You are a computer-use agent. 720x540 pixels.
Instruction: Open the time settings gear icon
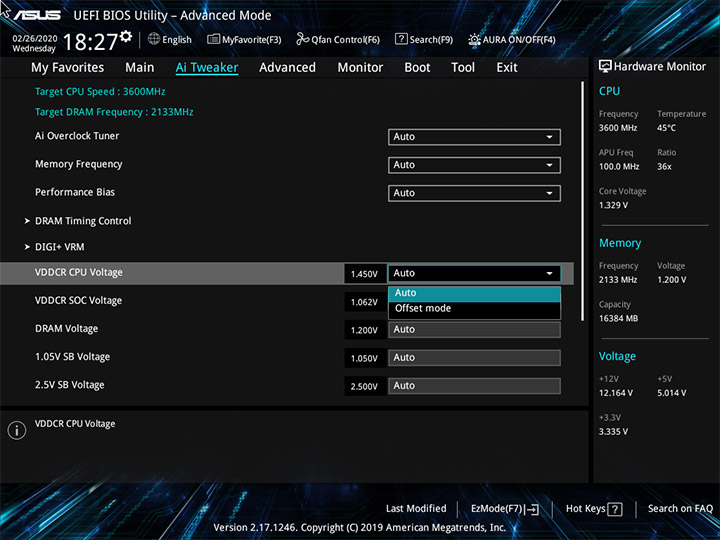point(126,36)
